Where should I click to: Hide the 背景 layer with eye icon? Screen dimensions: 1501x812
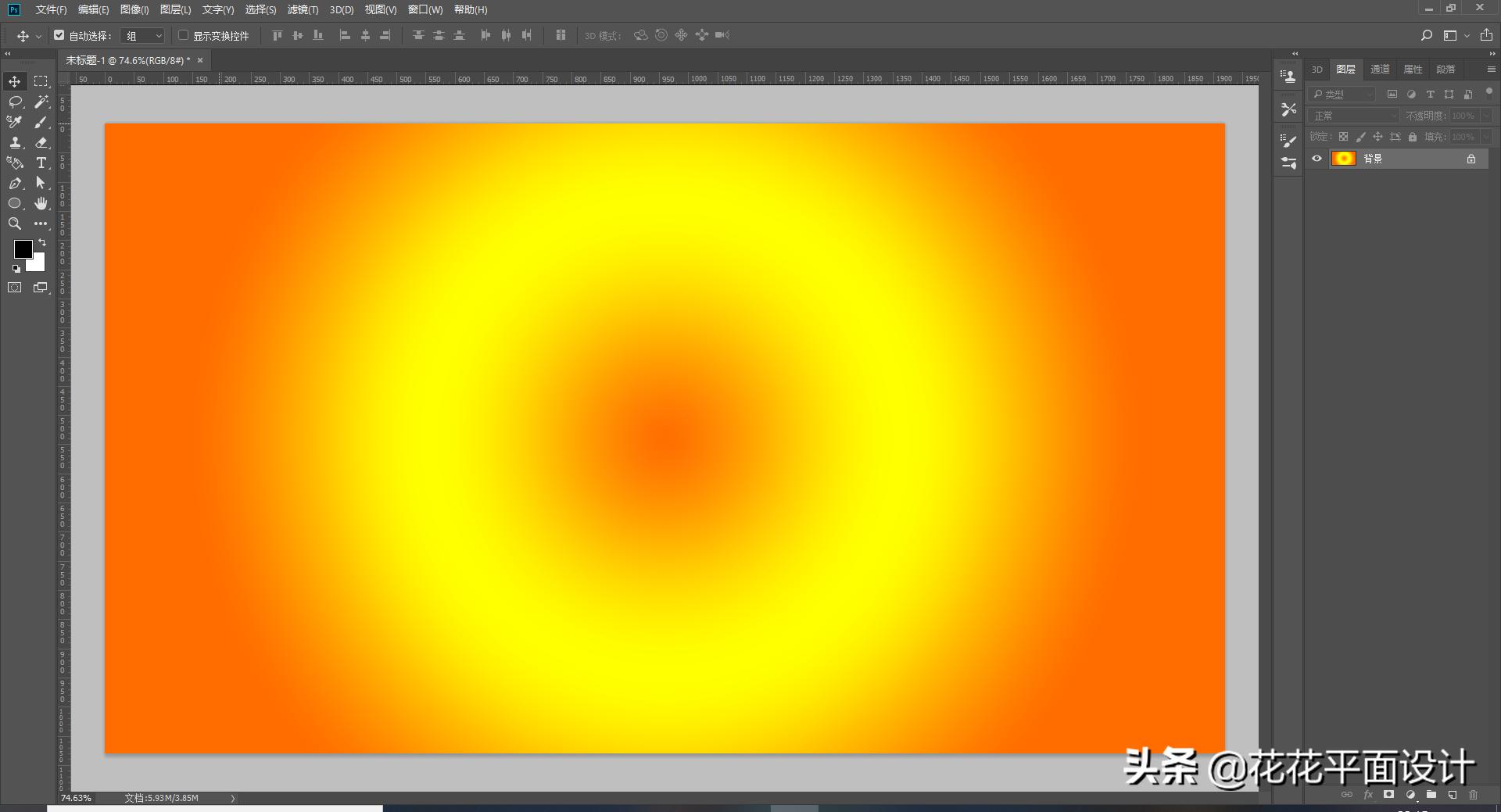click(1317, 159)
